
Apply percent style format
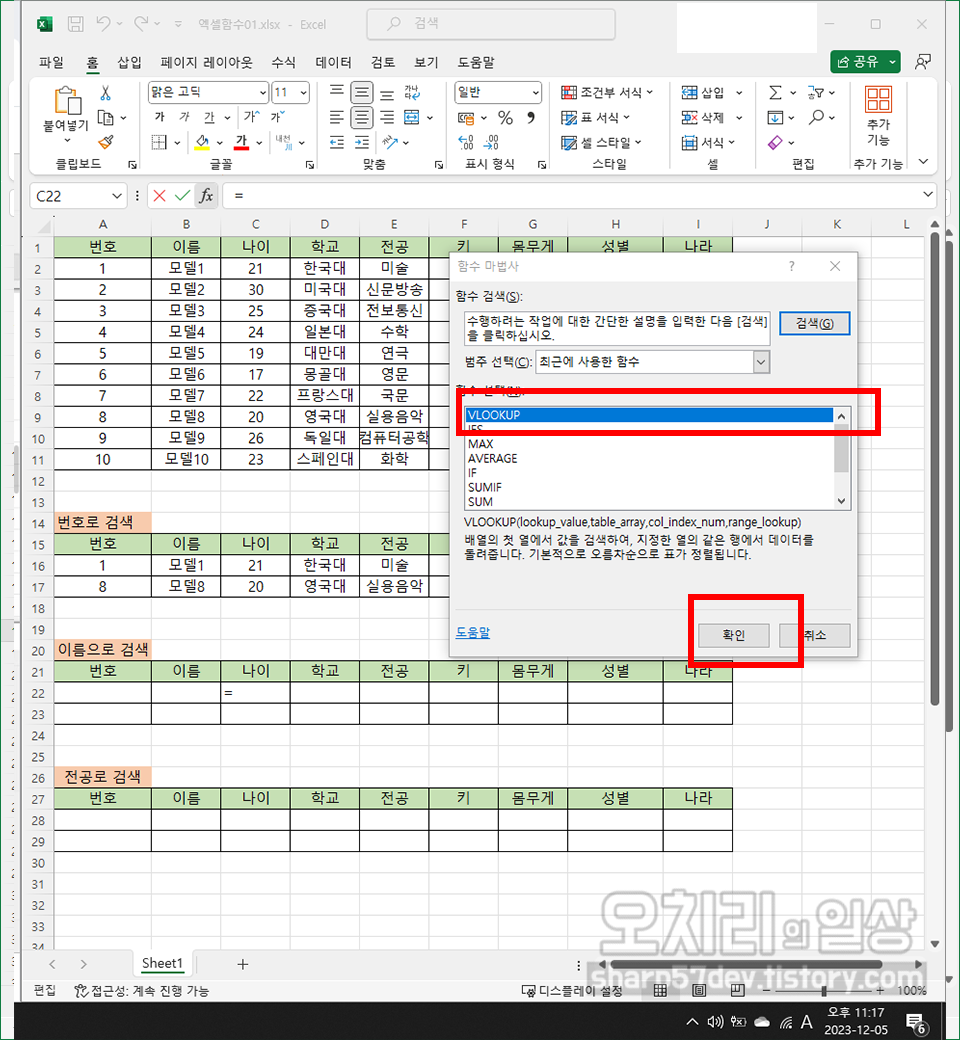coord(506,117)
